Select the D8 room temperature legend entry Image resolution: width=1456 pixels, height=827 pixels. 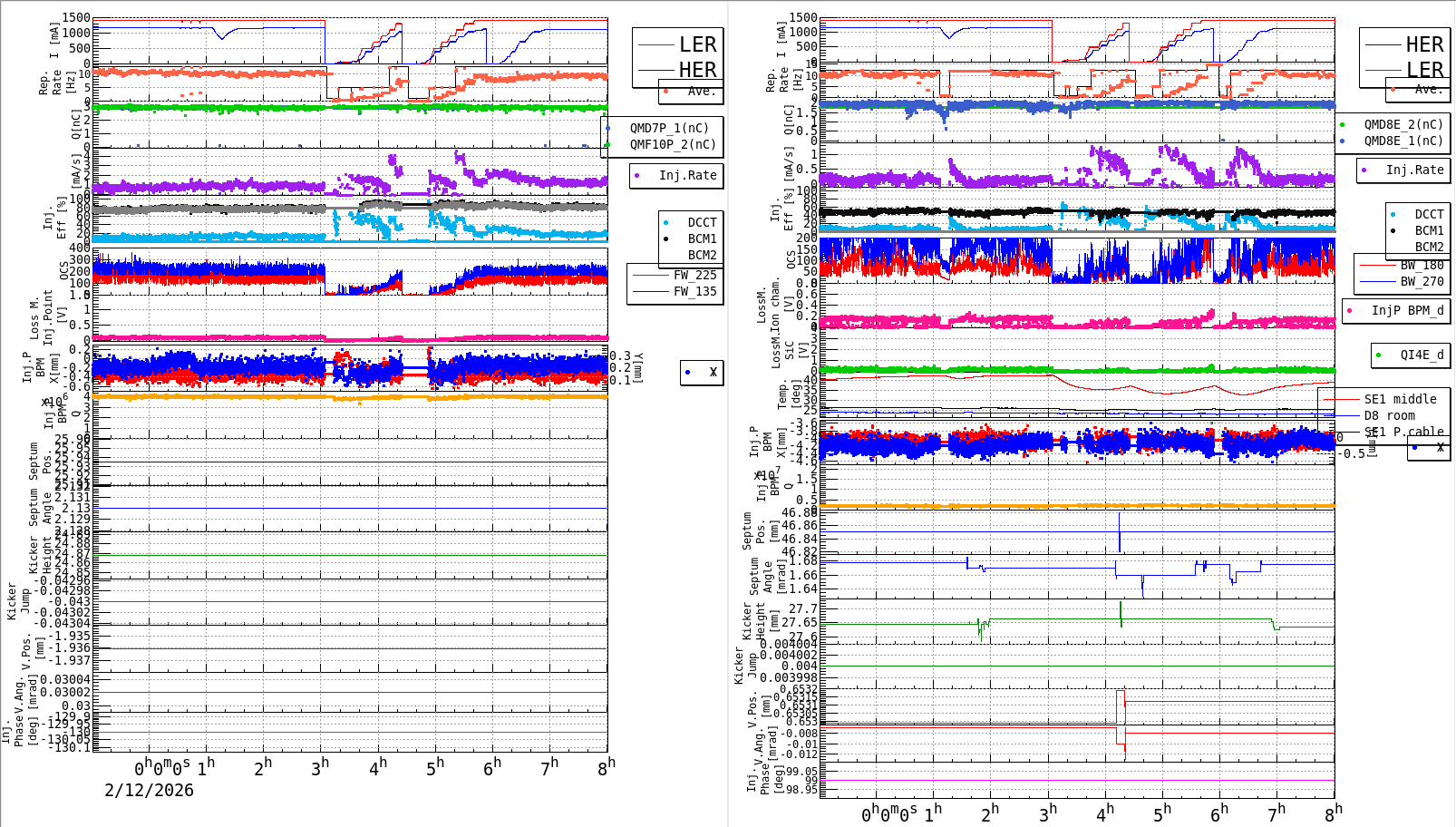pos(1389,415)
